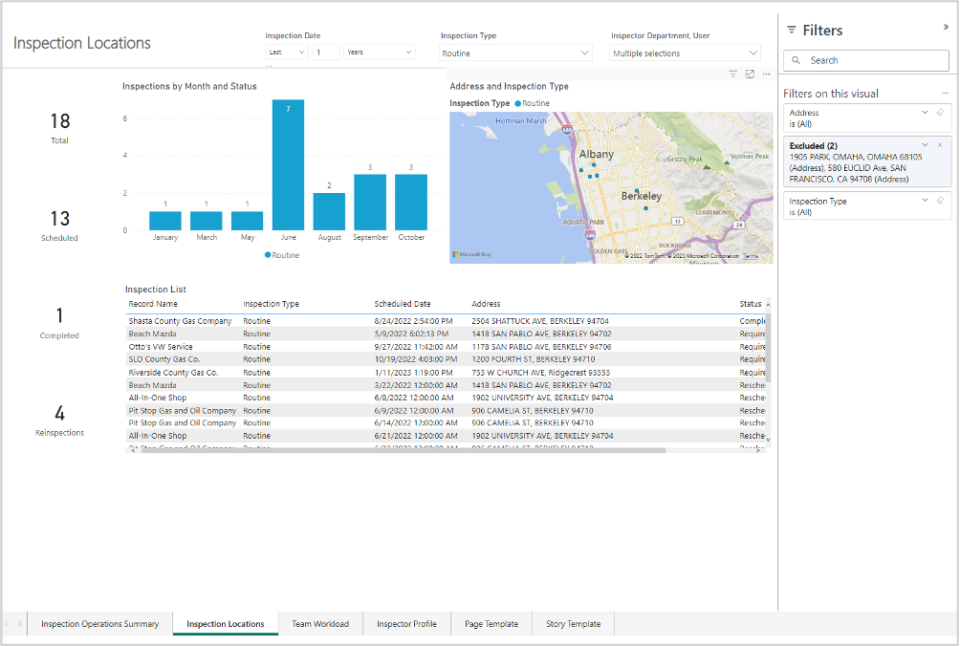Expand the Address filter card chevron
Screen dimensions: 960x646
point(924,114)
